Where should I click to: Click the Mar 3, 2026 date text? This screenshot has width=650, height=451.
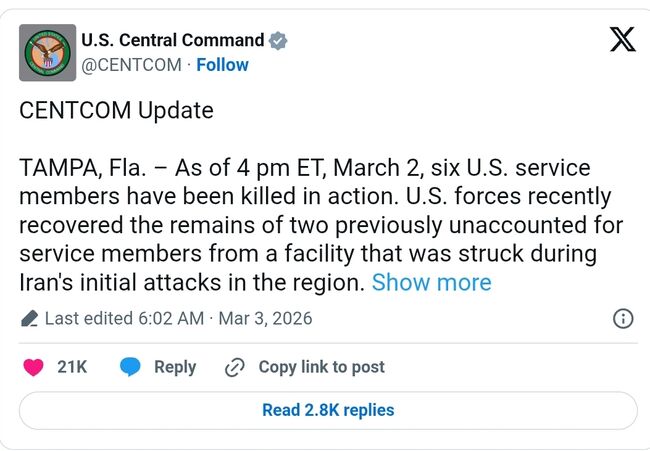click(265, 319)
